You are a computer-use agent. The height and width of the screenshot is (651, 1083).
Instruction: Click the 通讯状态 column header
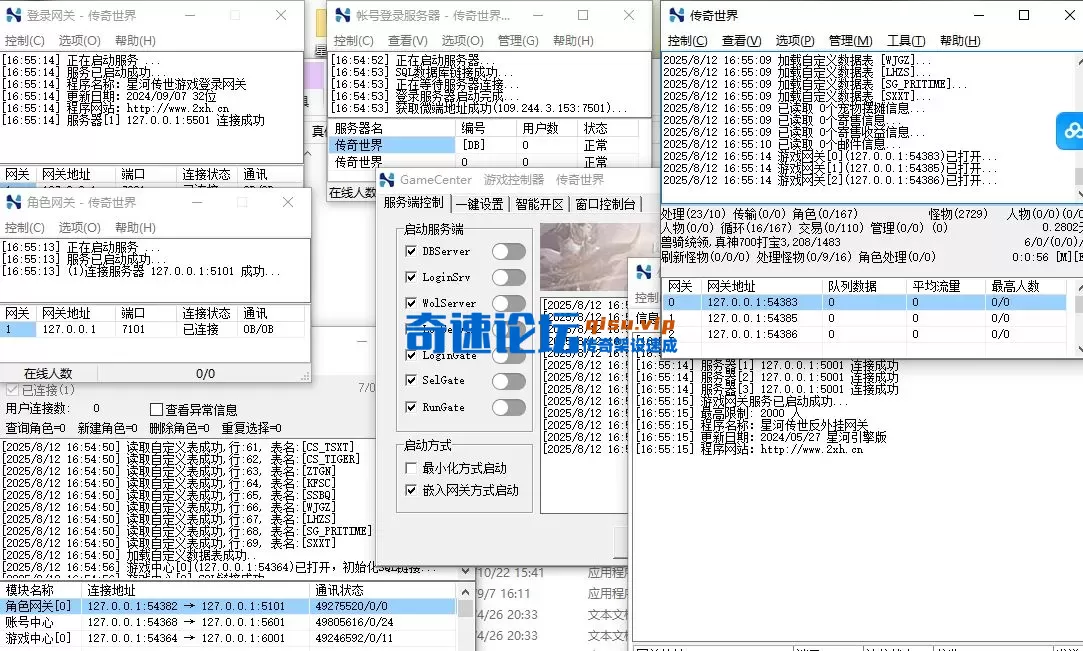coord(383,590)
